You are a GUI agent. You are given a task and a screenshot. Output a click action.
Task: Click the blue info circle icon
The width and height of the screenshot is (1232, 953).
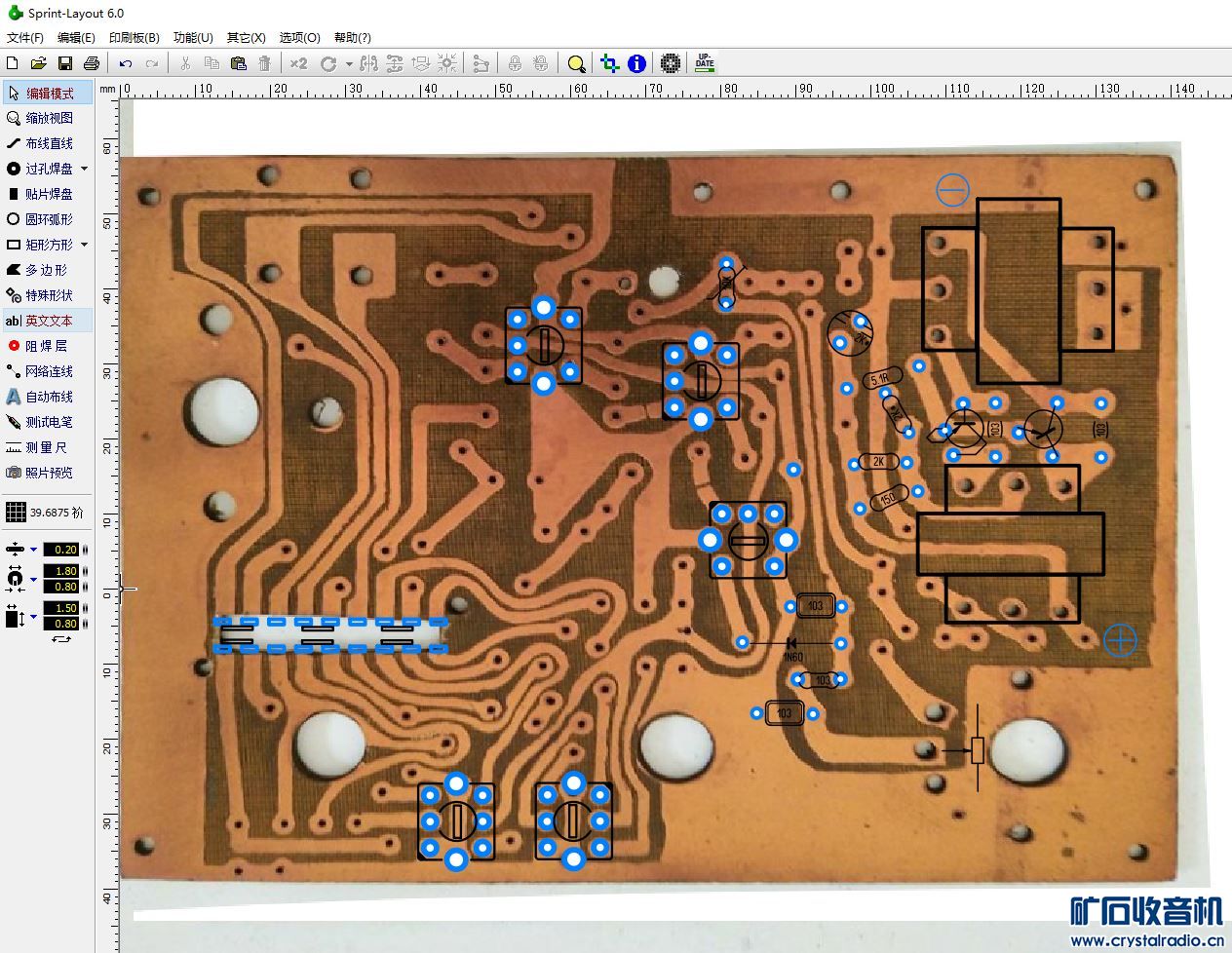tap(636, 63)
